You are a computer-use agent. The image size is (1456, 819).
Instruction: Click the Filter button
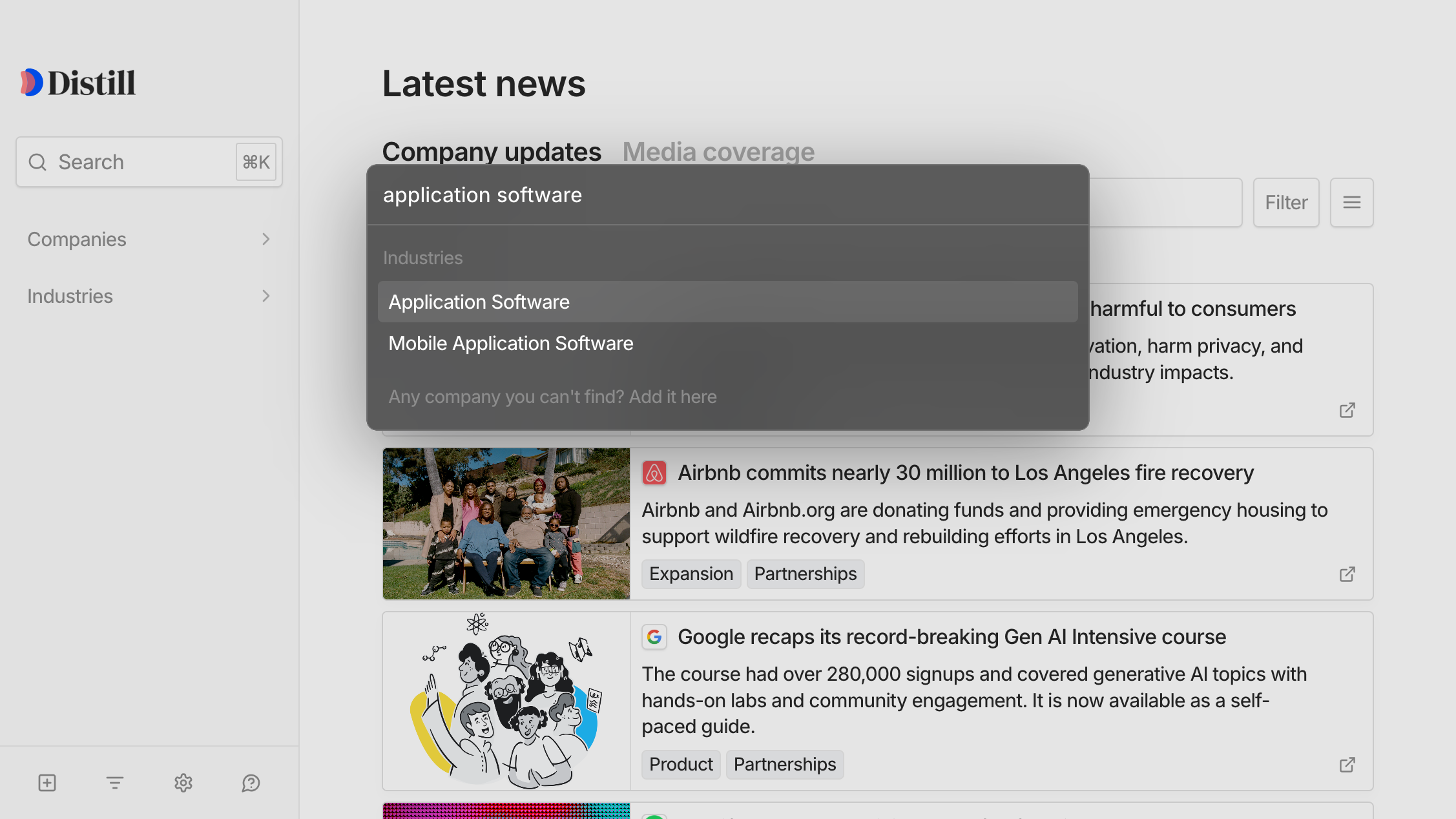pyautogui.click(x=1285, y=203)
